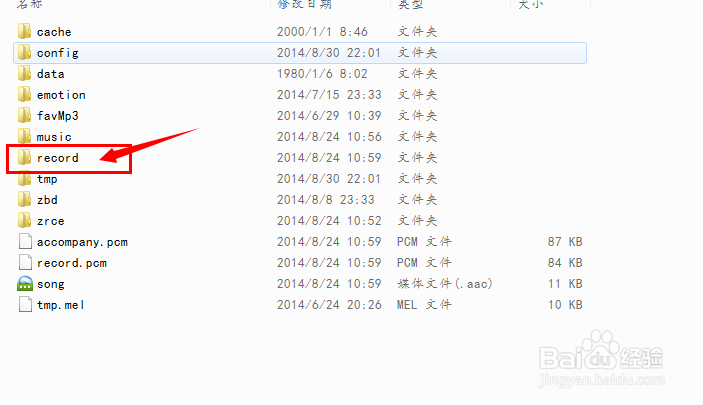
Task: Click the date '1980/1/6 8:02'
Action: click(x=322, y=74)
